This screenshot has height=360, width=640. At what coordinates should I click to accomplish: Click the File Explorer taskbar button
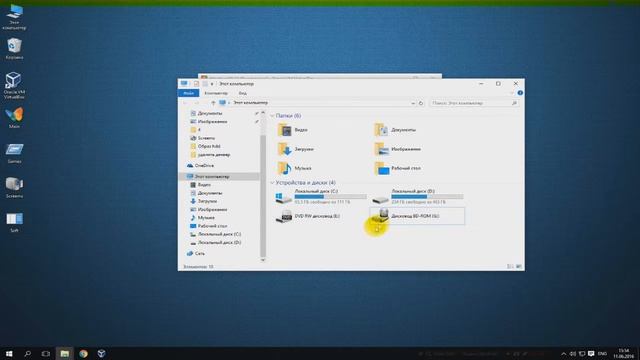pos(64,353)
